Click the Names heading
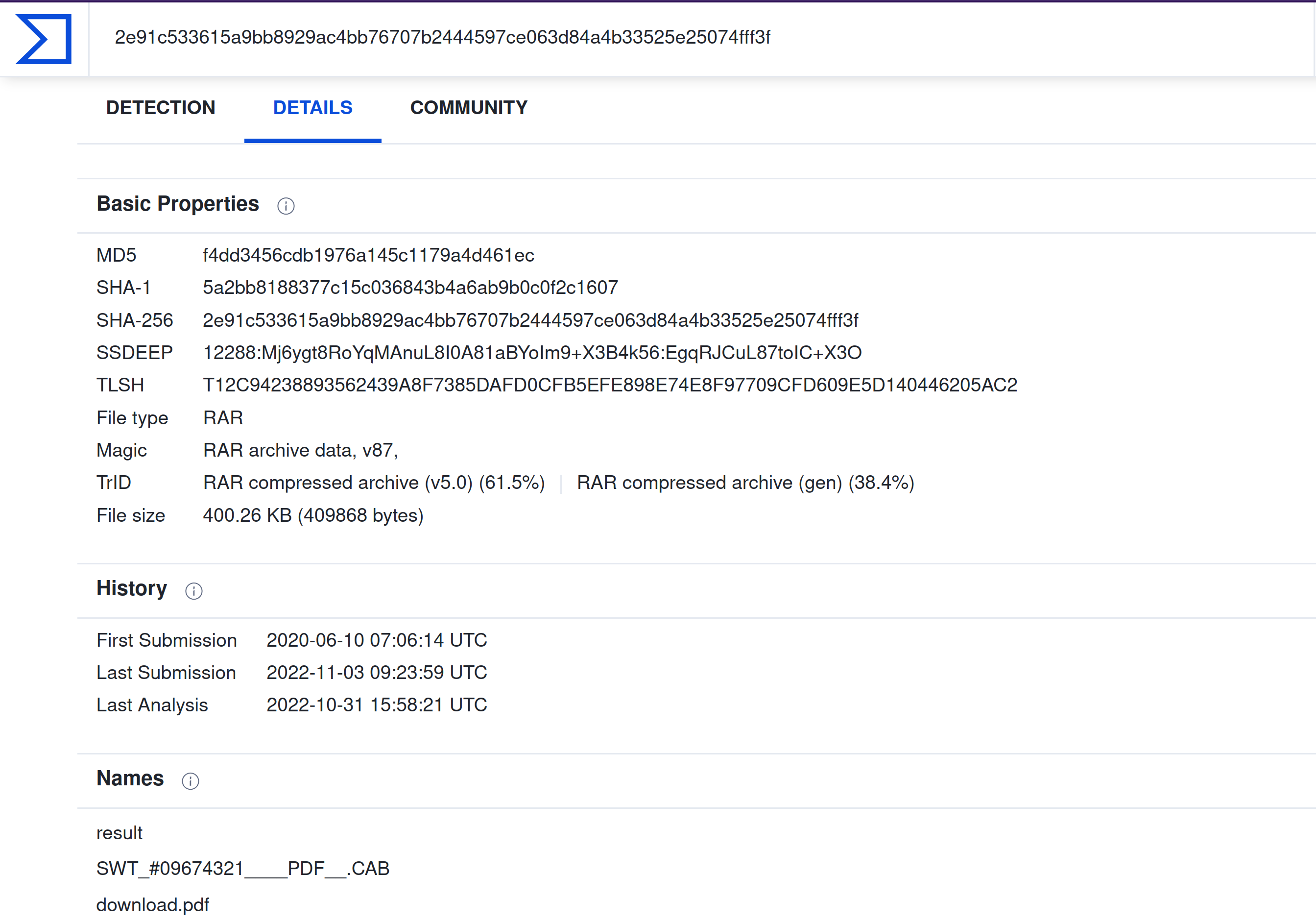The height and width of the screenshot is (923, 1316). click(x=130, y=778)
